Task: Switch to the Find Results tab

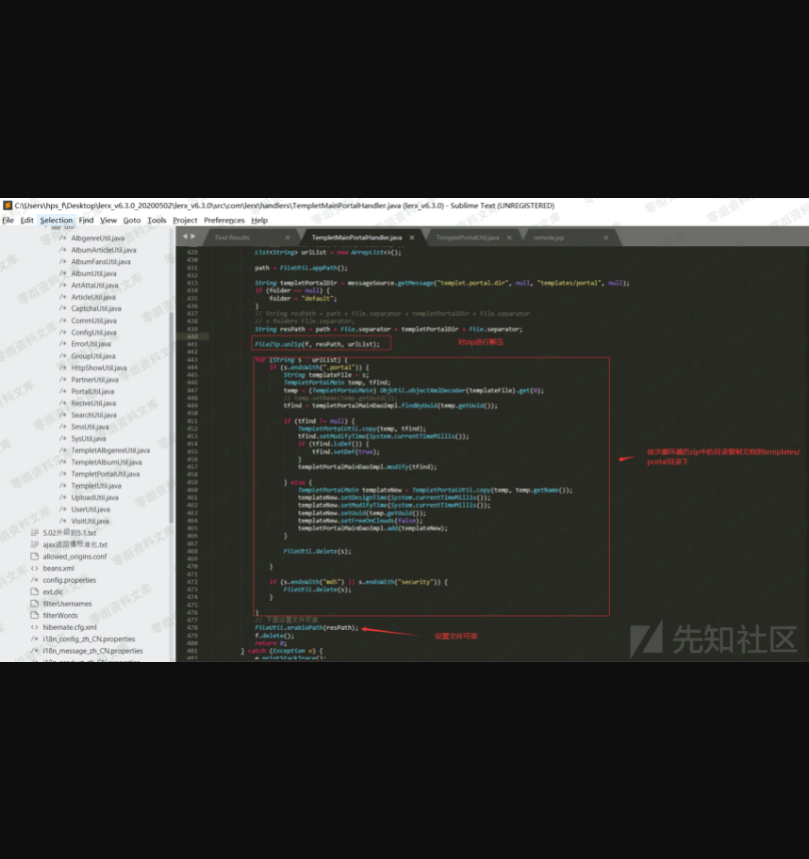Action: pos(232,238)
